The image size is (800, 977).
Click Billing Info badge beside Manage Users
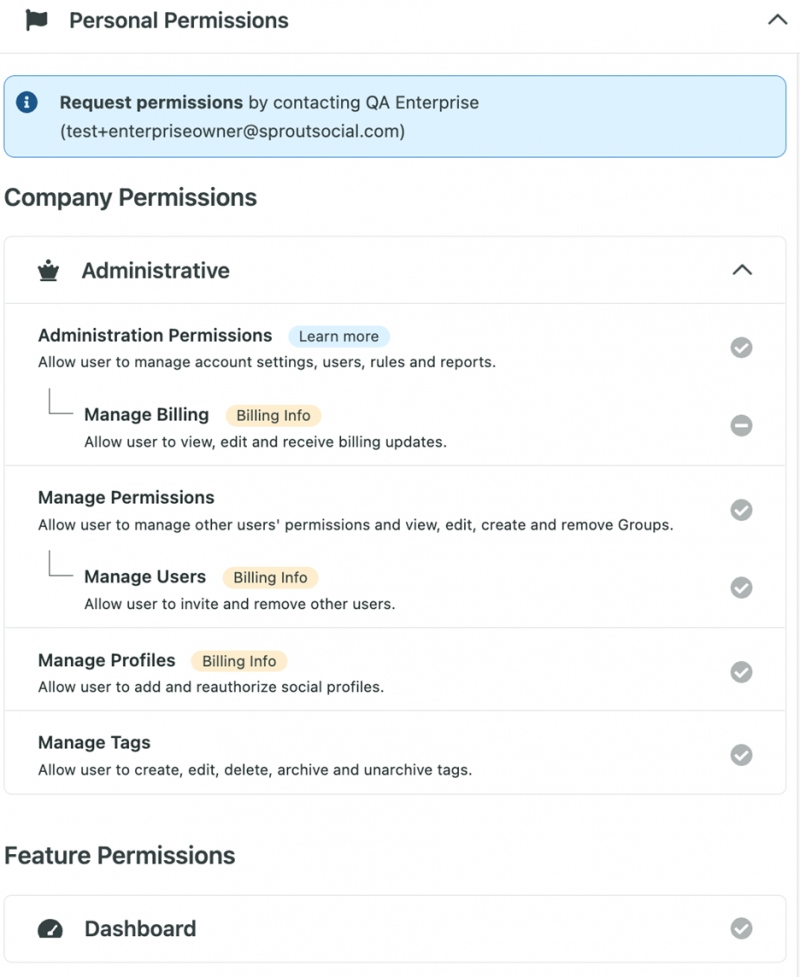pos(270,578)
